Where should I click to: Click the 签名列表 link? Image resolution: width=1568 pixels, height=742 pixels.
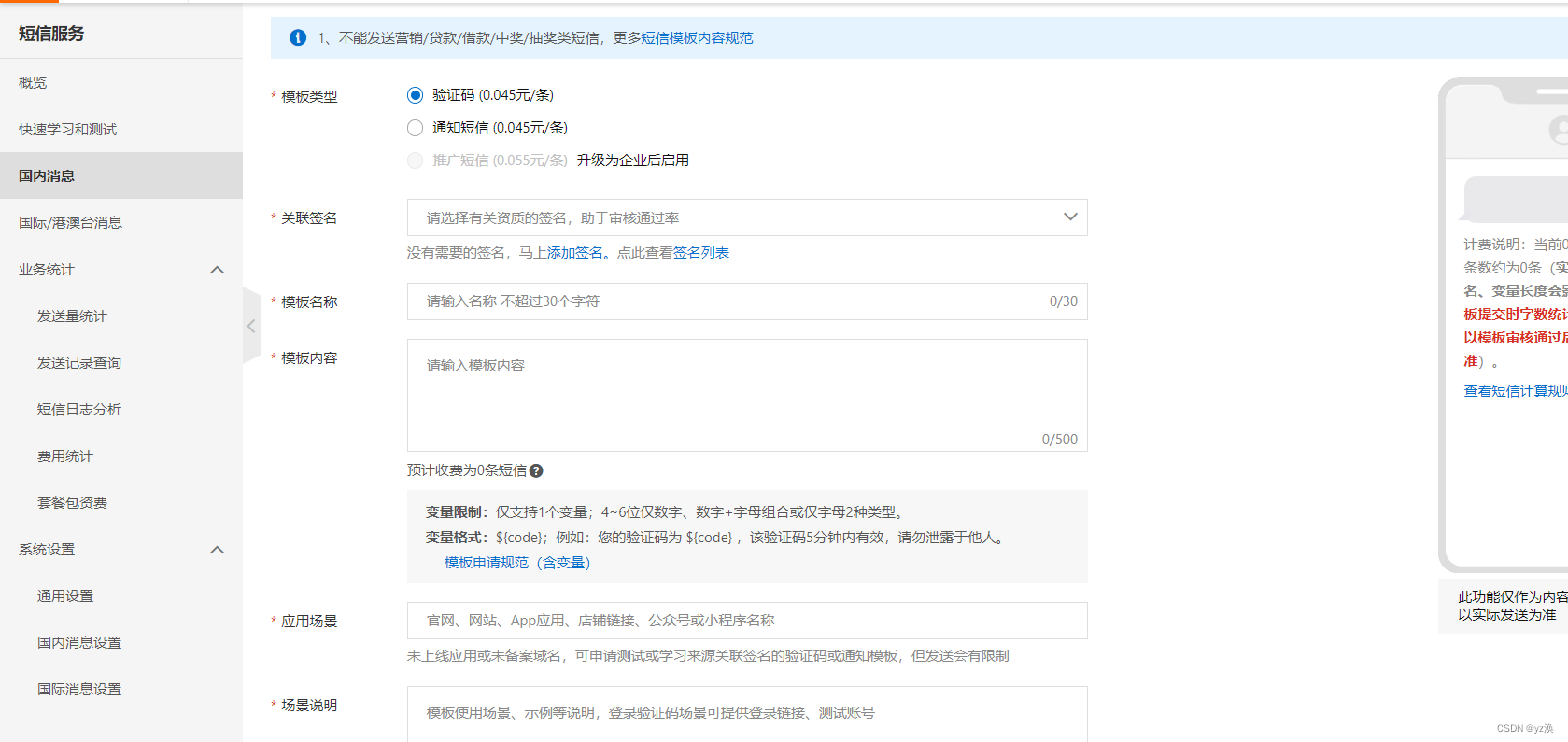coord(701,253)
